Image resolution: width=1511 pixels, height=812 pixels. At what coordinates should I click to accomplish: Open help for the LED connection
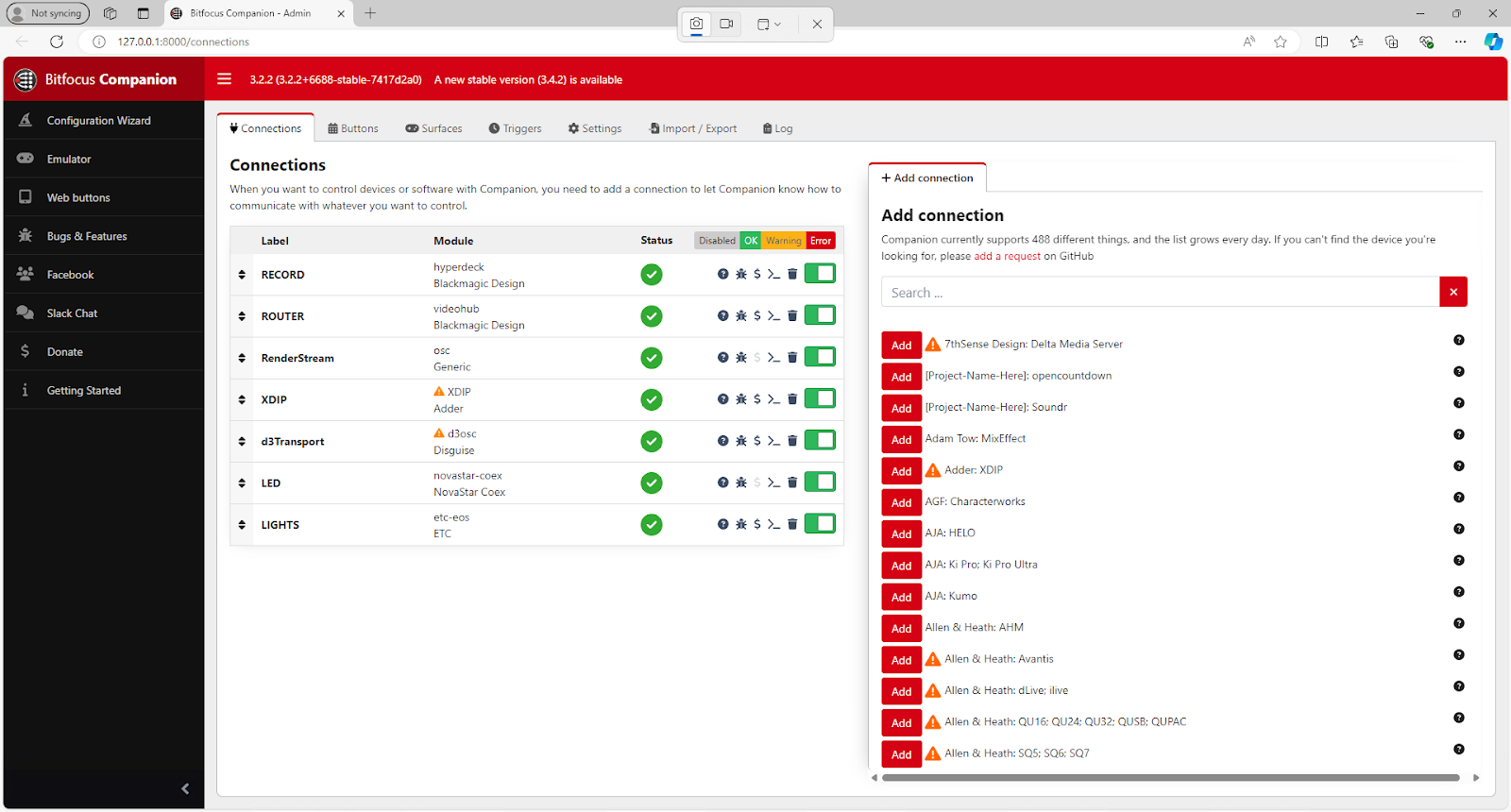[722, 482]
